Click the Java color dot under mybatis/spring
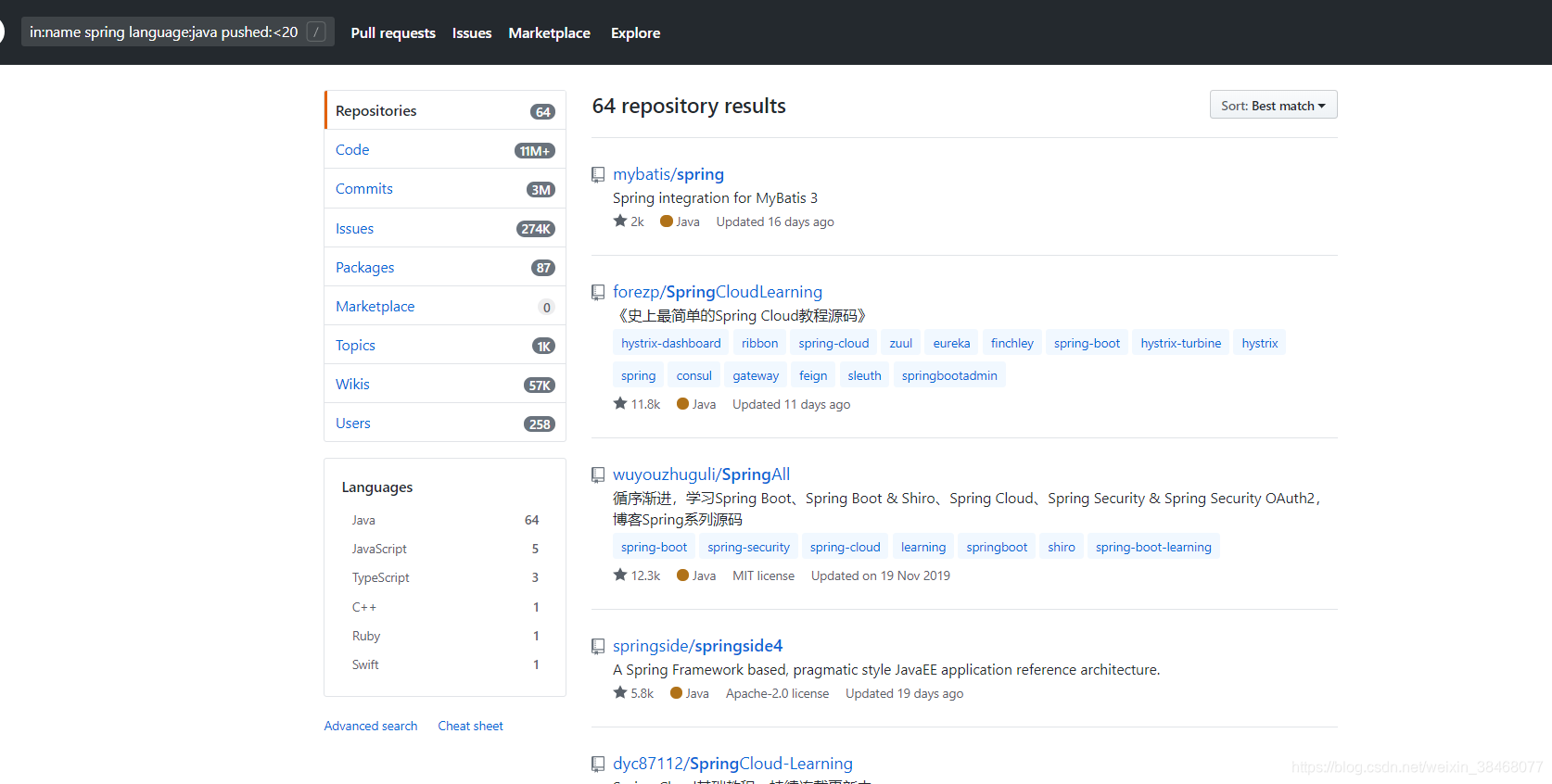The image size is (1552, 784). pyautogui.click(x=666, y=221)
